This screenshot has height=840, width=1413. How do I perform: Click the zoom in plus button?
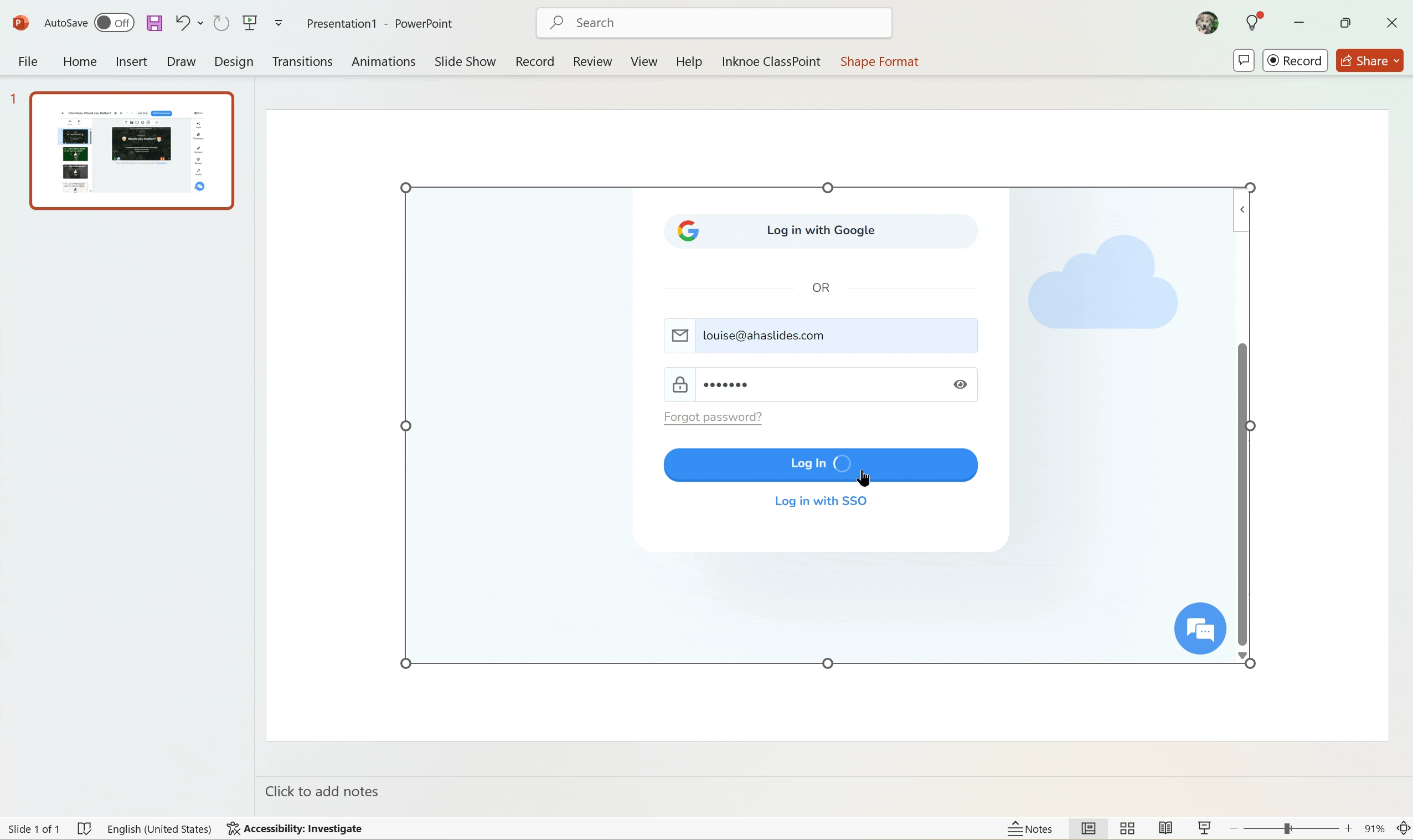[x=1349, y=829]
